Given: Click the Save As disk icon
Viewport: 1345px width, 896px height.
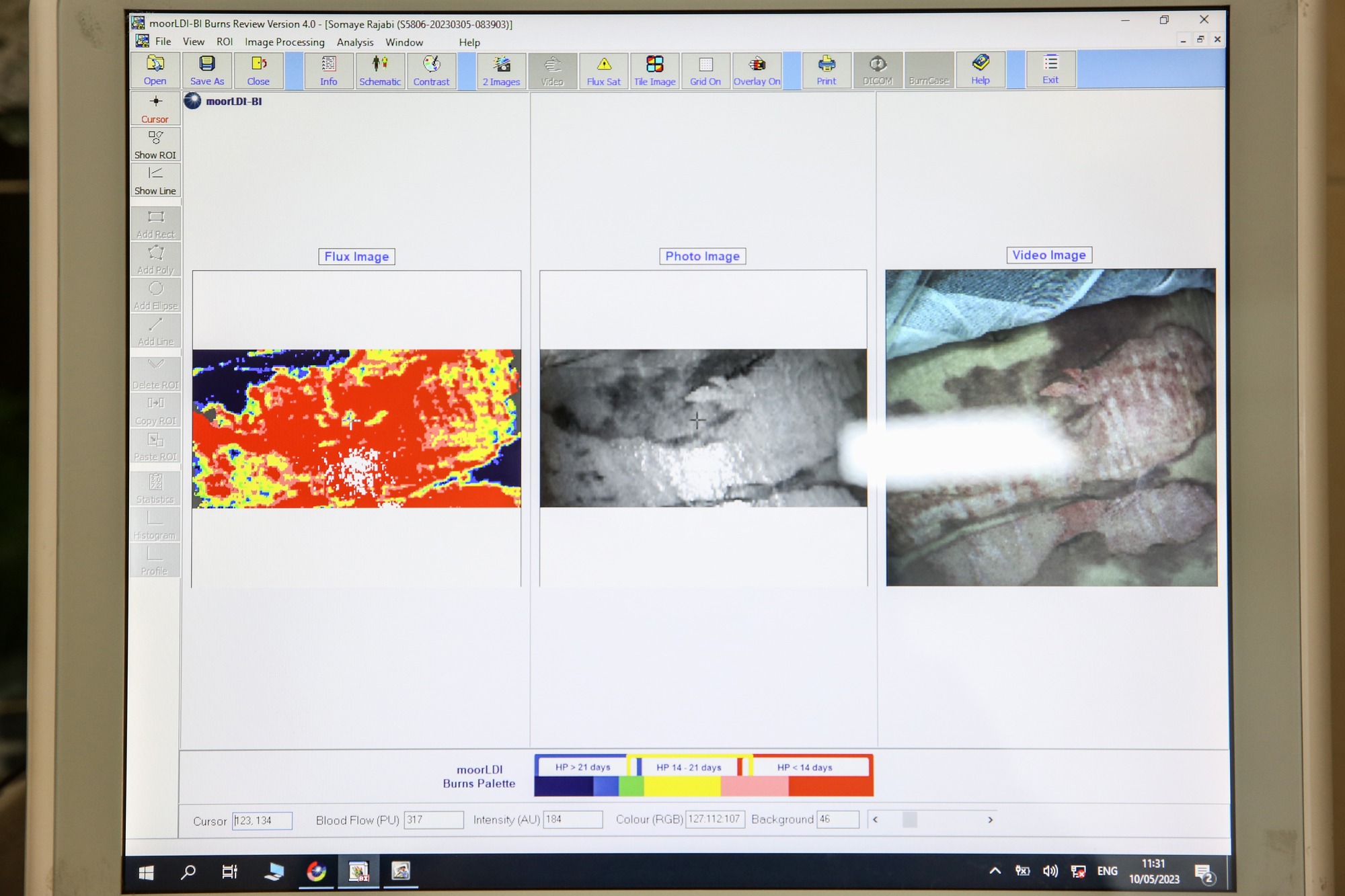Looking at the screenshot, I should pos(206,70).
